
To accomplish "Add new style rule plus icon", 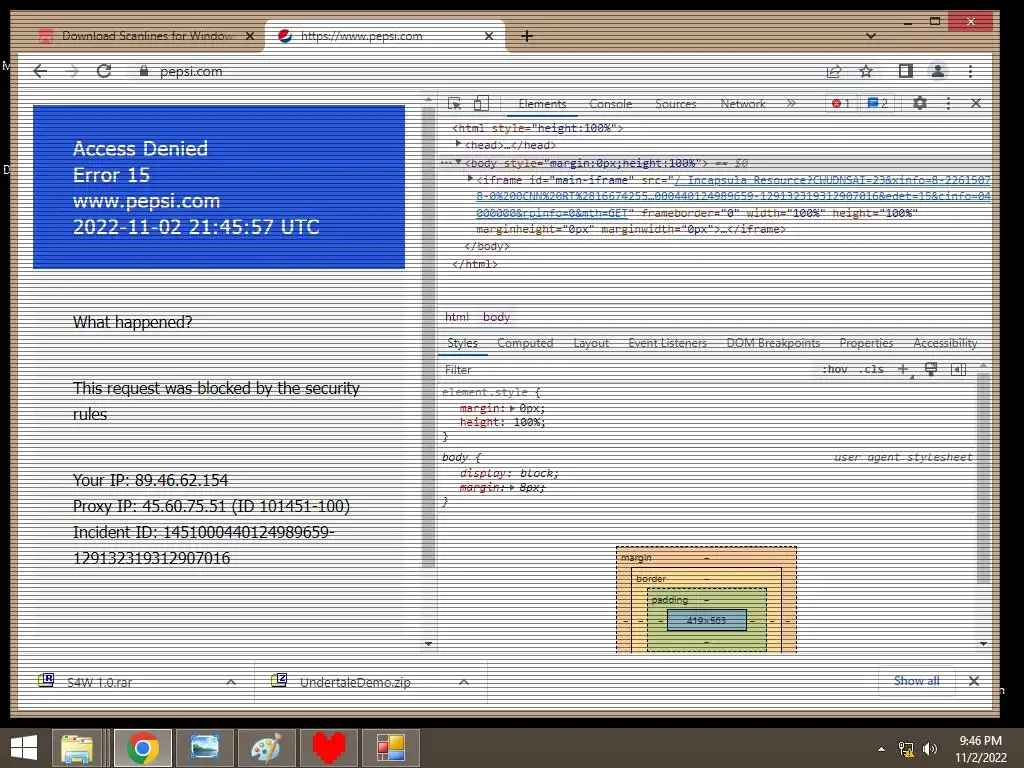I will coord(903,370).
